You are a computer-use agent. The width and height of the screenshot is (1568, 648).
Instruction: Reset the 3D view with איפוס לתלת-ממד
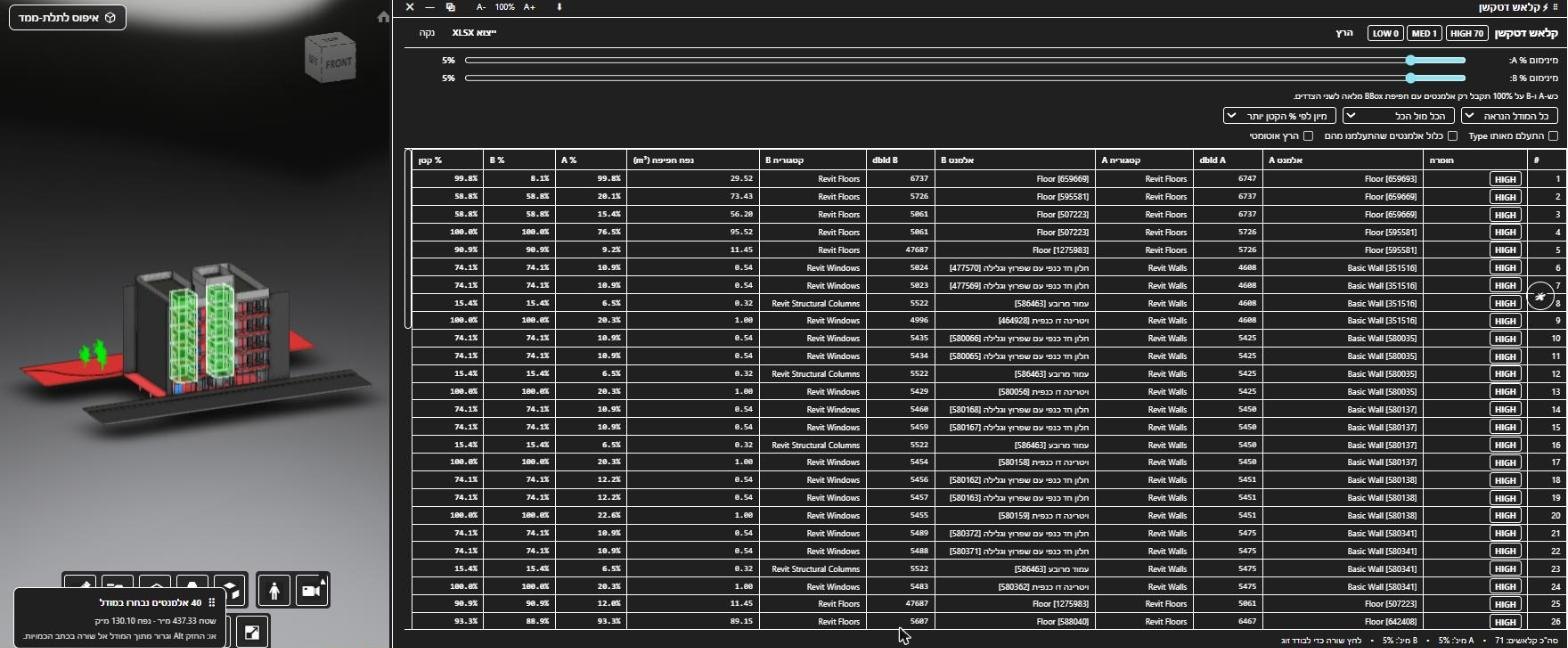68,18
